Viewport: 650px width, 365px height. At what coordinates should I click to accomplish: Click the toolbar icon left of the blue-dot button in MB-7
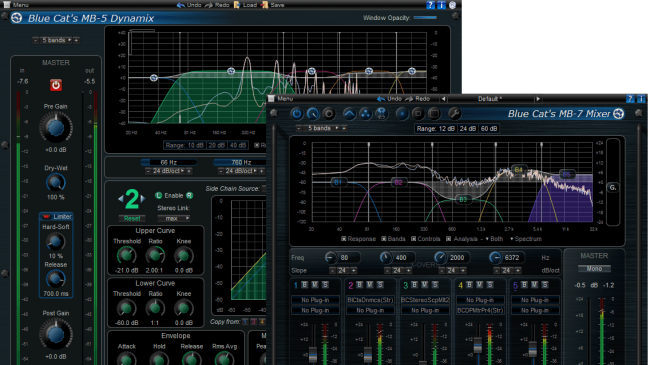[381, 113]
